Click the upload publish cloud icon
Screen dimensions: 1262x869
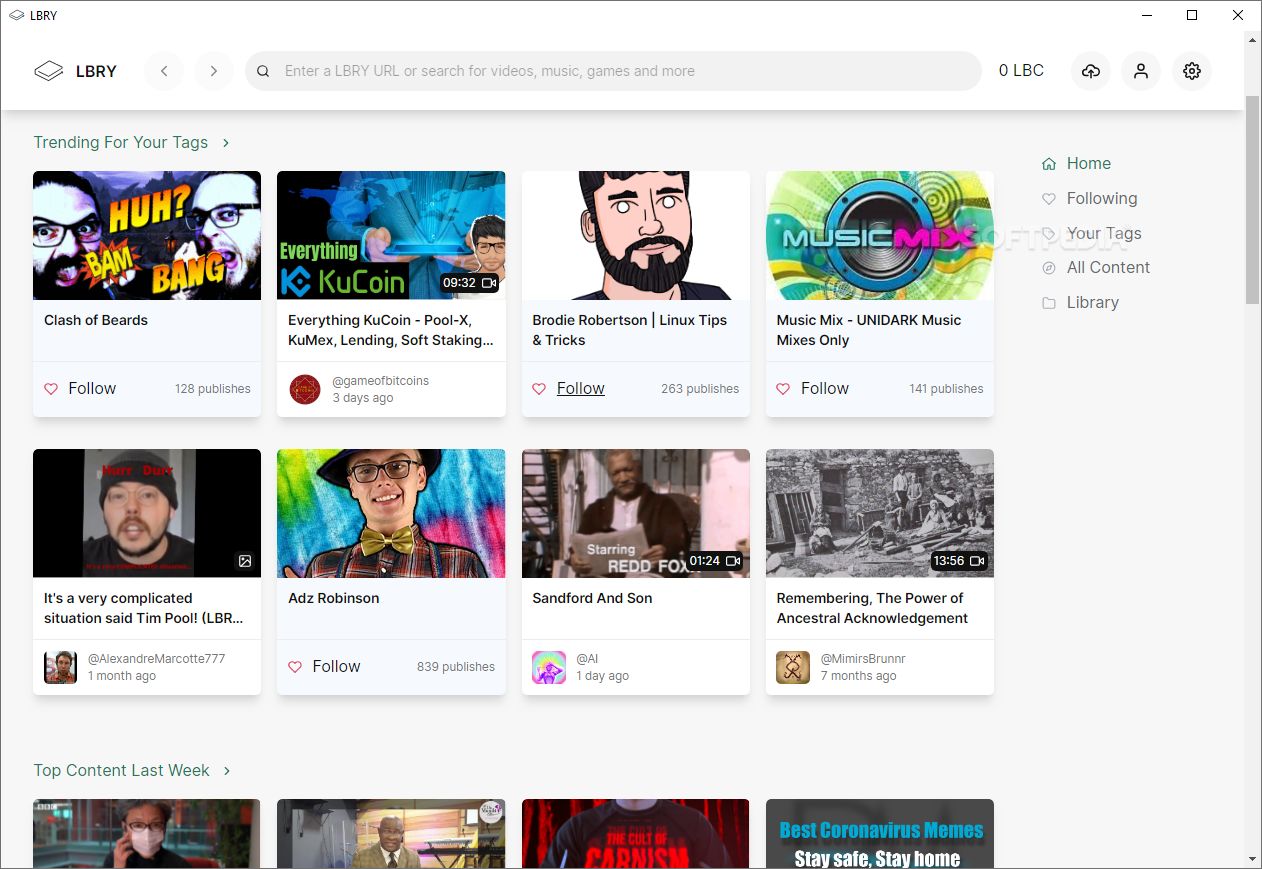[1091, 71]
